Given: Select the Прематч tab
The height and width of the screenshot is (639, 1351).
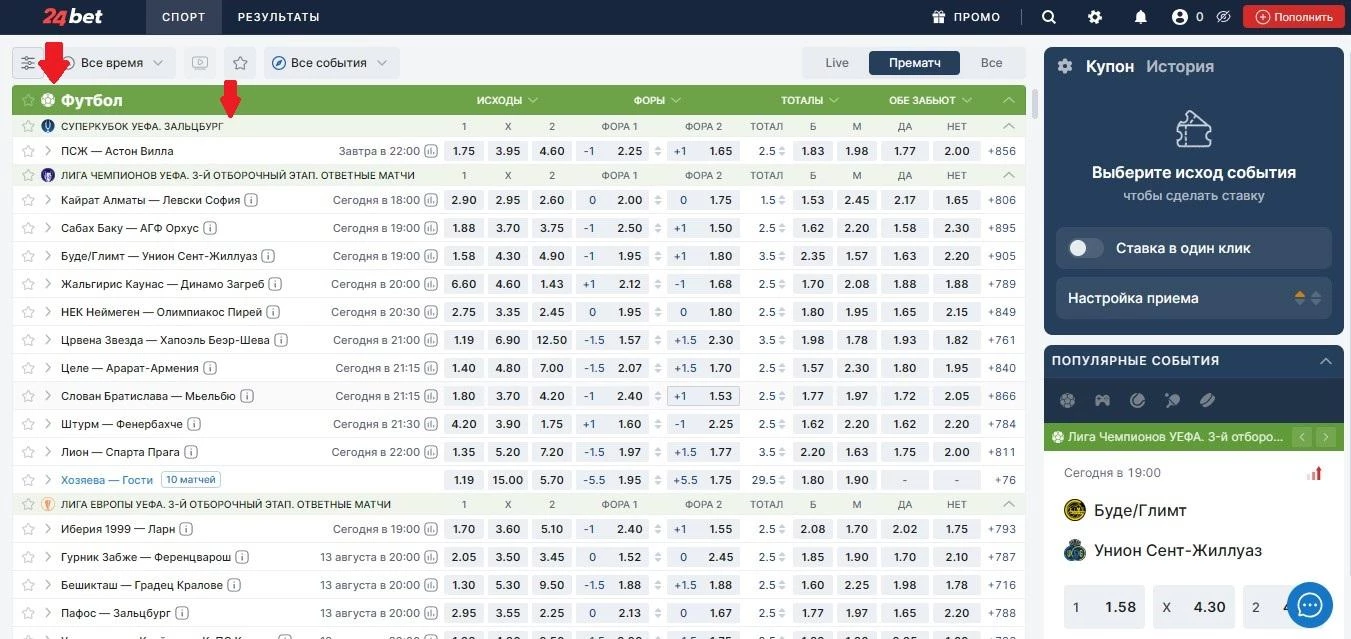Looking at the screenshot, I should [x=915, y=63].
